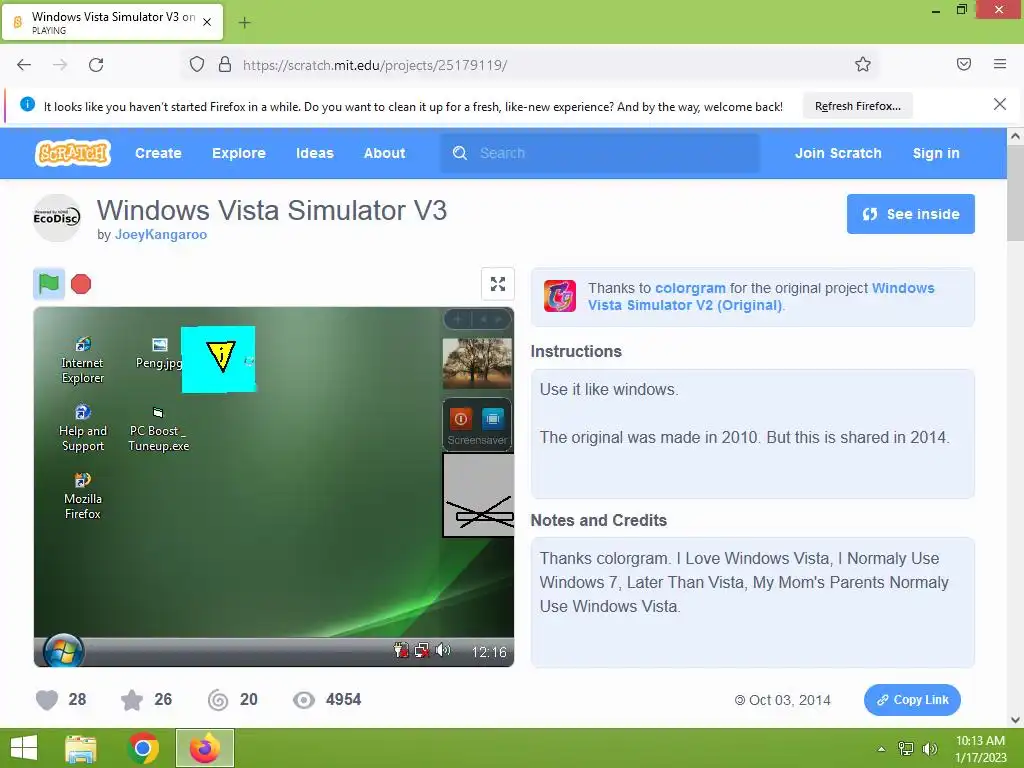Image resolution: width=1024 pixels, height=768 pixels.
Task: Bookmark this page with the star
Action: click(x=863, y=64)
